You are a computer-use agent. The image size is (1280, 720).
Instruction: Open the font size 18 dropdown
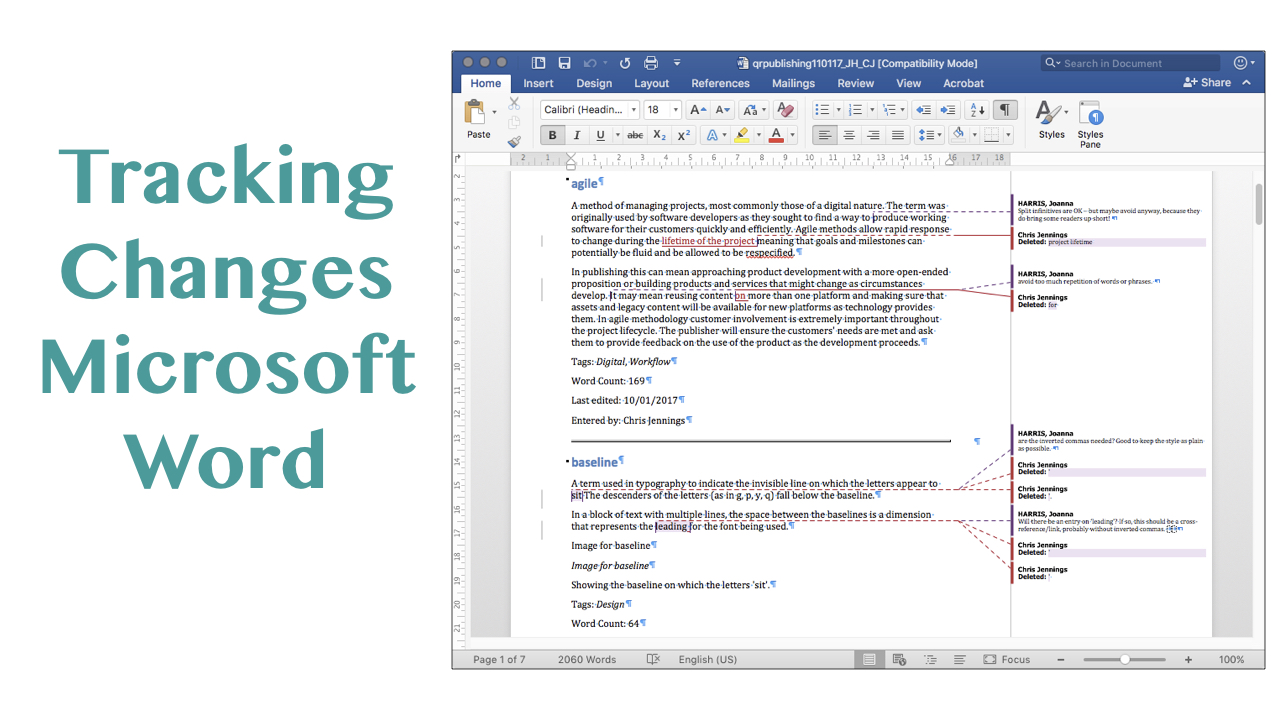[676, 110]
